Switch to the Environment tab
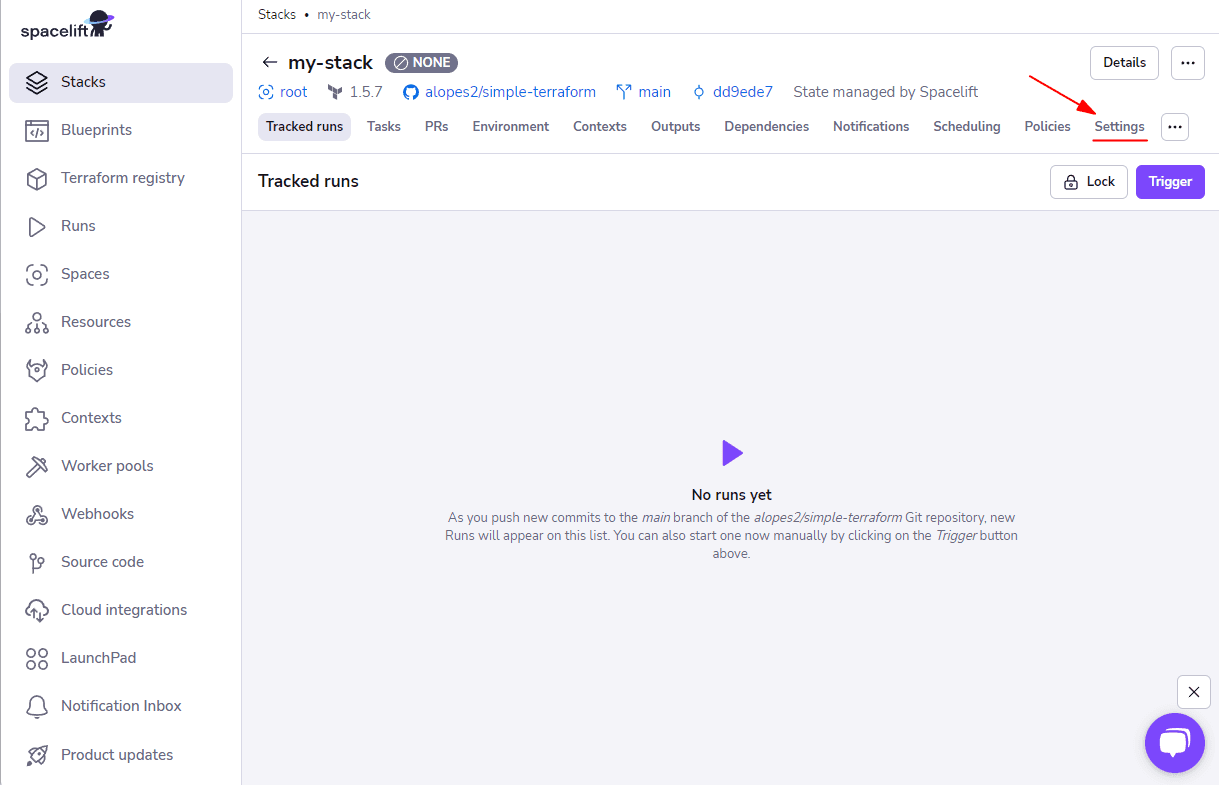Screen dimensions: 1219x785 tap(511, 127)
